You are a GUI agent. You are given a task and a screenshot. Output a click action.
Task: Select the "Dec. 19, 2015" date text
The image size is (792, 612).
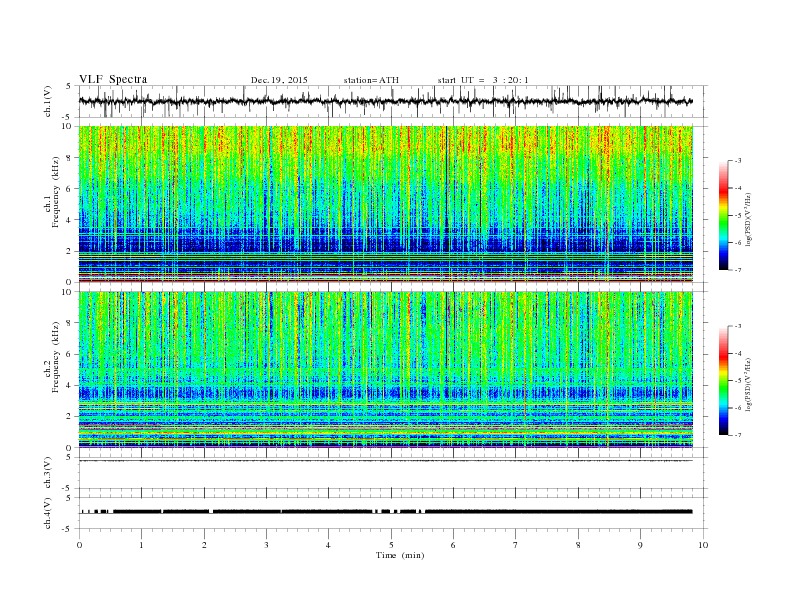point(279,80)
